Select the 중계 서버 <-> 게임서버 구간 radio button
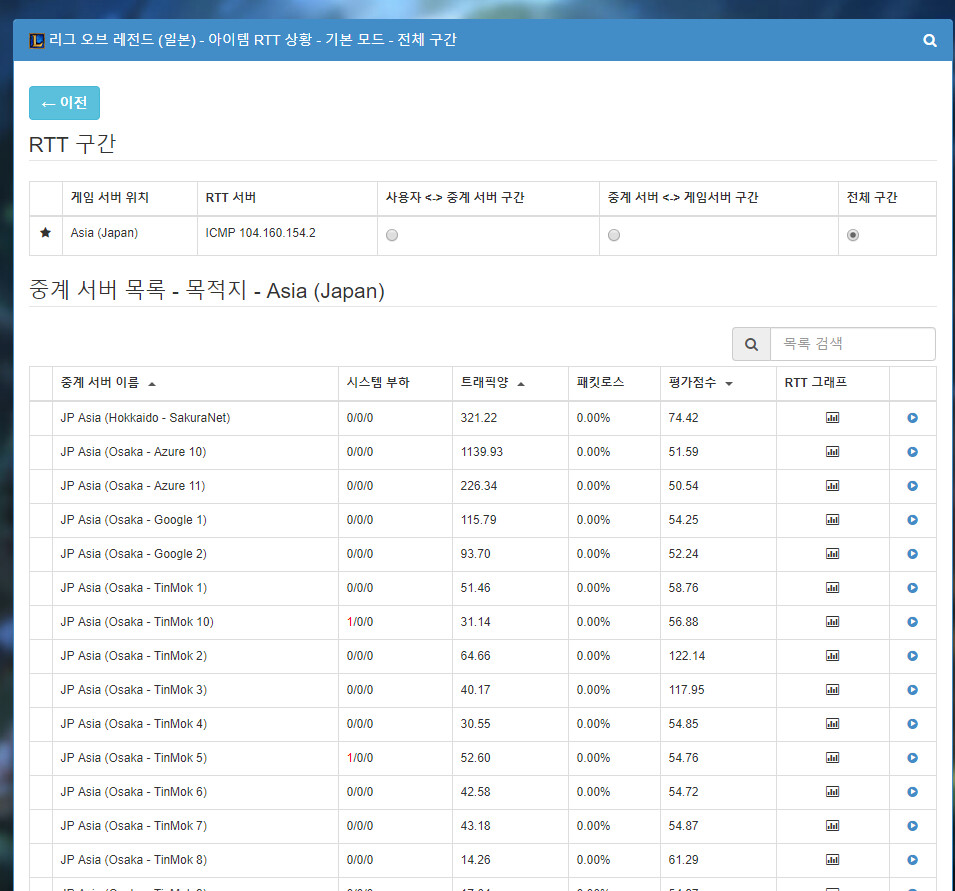This screenshot has width=955, height=891. tap(614, 235)
